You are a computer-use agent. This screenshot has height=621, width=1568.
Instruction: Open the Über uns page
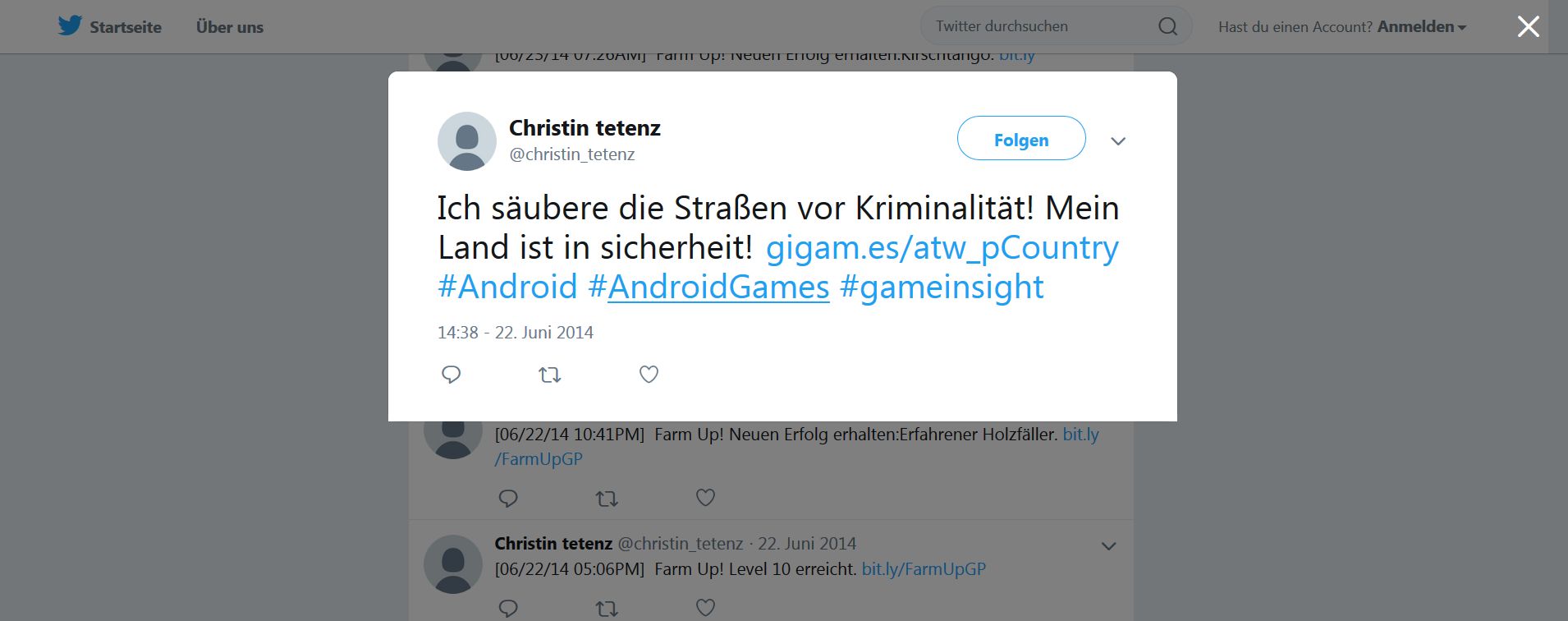click(x=230, y=27)
